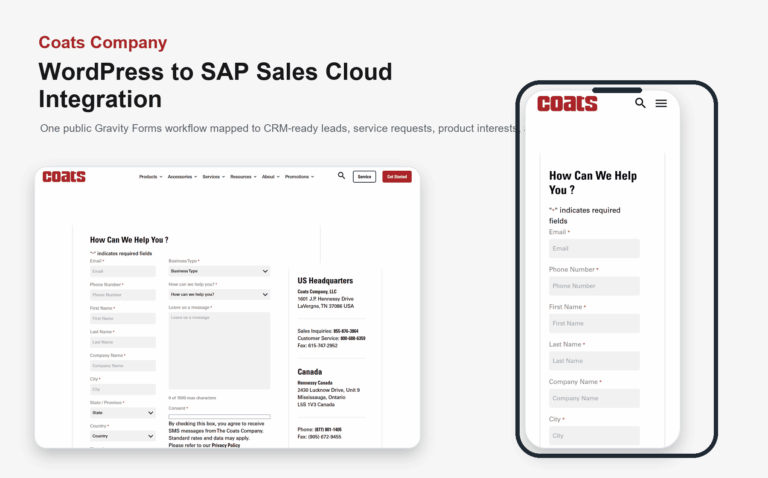
Task: Click the Customer Service phone number
Action: click(353, 338)
